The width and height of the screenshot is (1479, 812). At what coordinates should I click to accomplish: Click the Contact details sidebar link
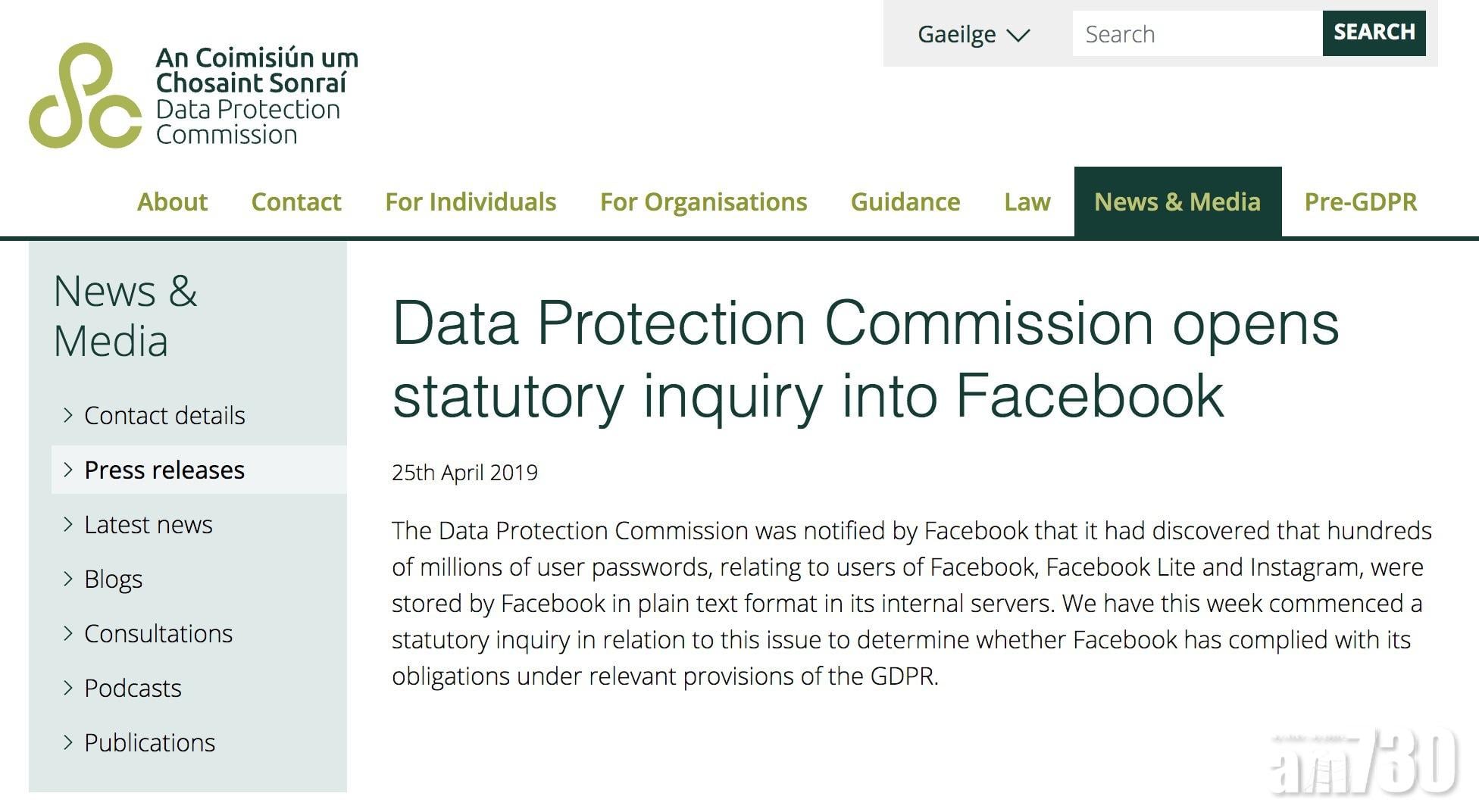(164, 415)
